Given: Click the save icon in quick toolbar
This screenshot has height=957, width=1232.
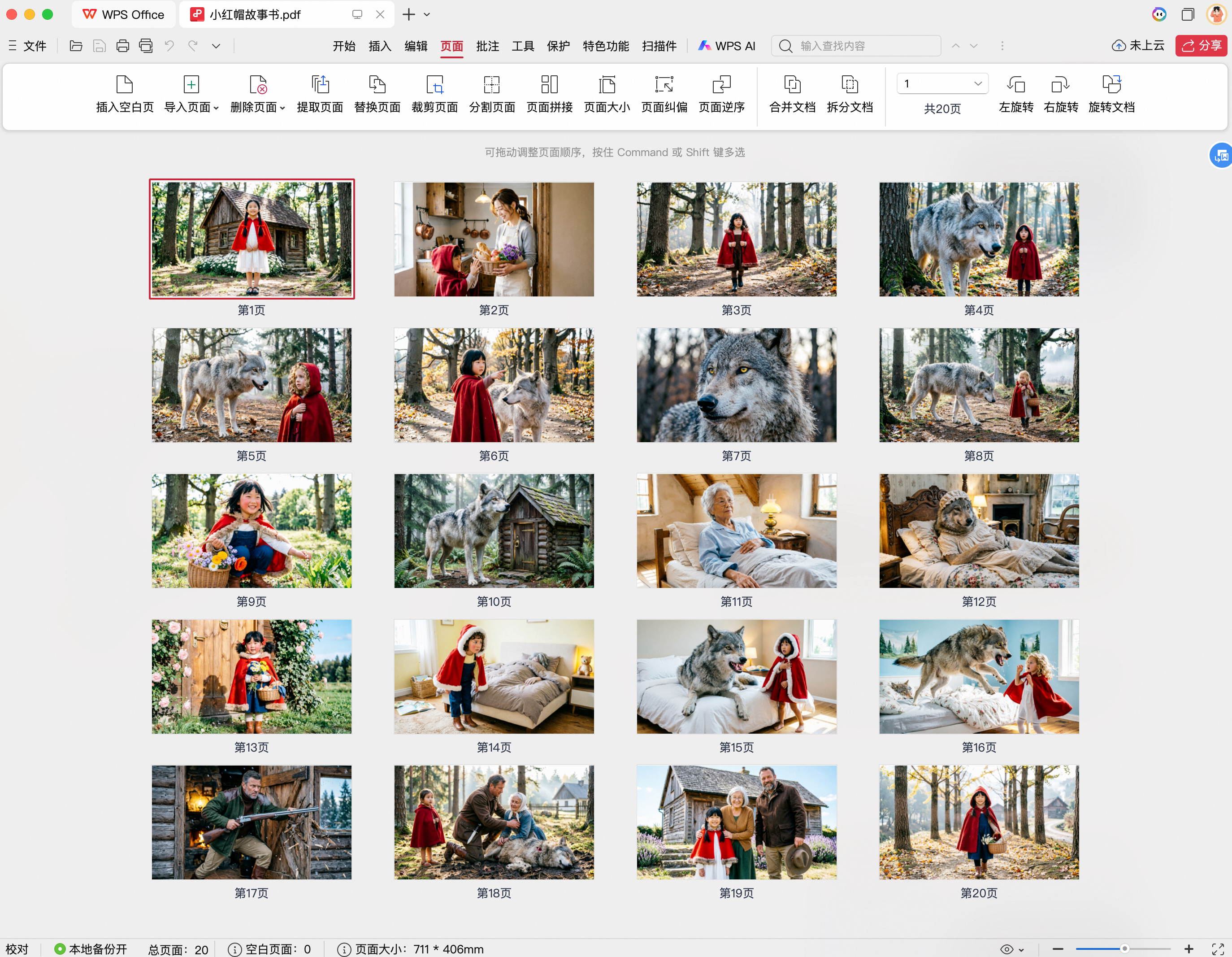Looking at the screenshot, I should tap(99, 46).
